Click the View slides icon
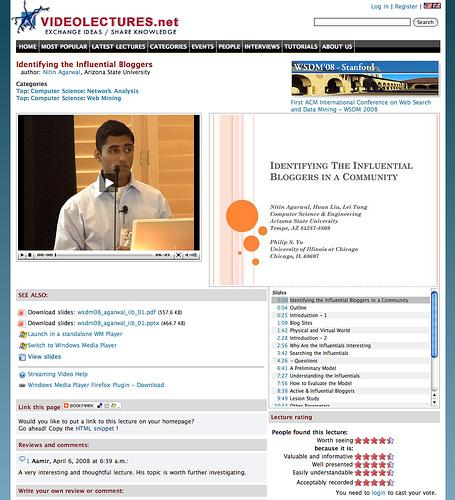The image size is (455, 500). tap(22, 357)
